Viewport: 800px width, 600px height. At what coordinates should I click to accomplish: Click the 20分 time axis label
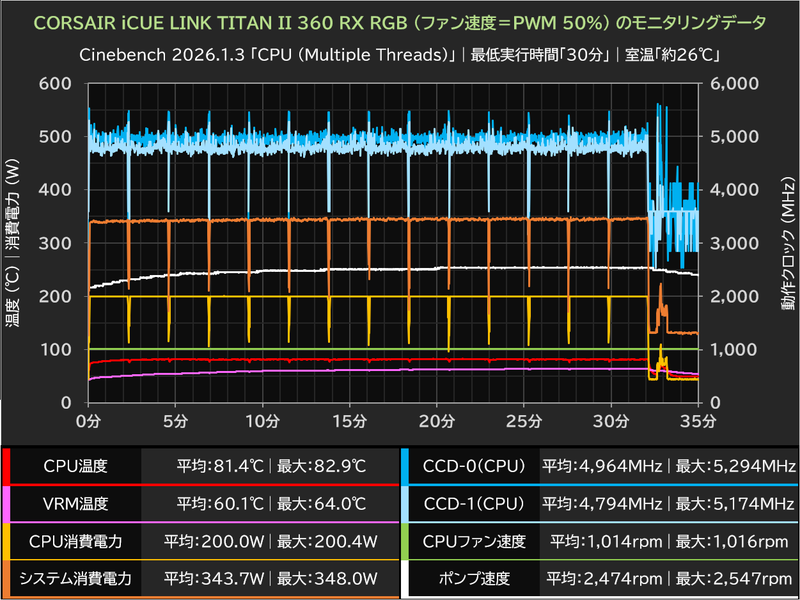(x=437, y=421)
